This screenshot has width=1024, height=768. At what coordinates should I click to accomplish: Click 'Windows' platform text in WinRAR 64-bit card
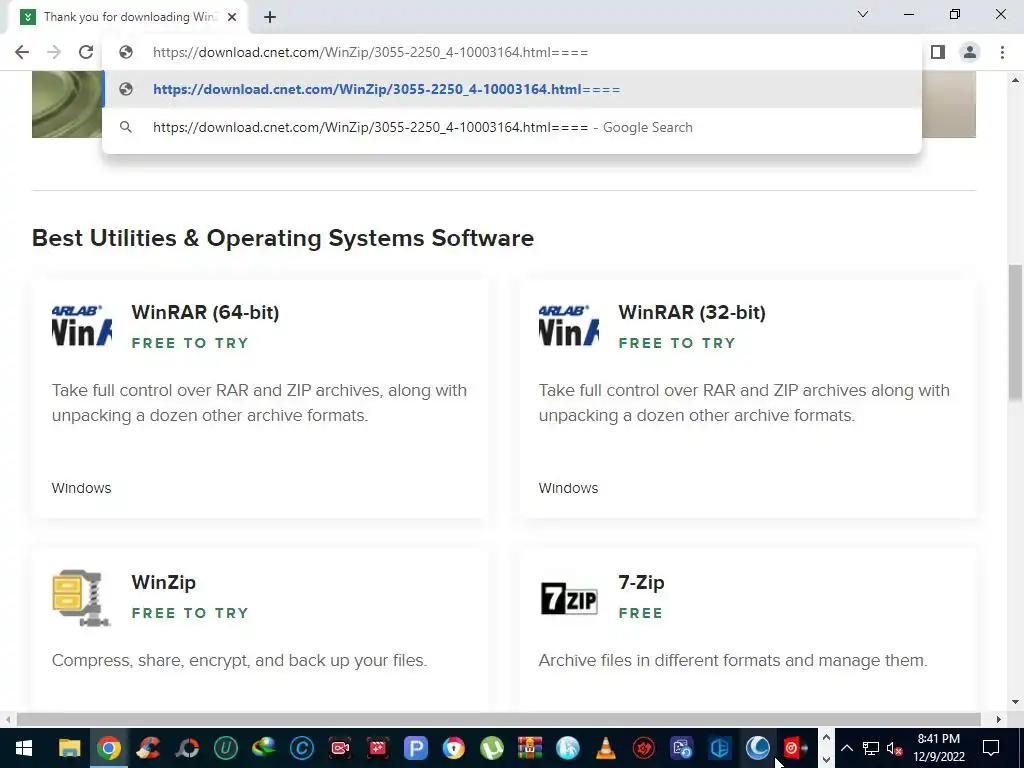click(x=82, y=488)
